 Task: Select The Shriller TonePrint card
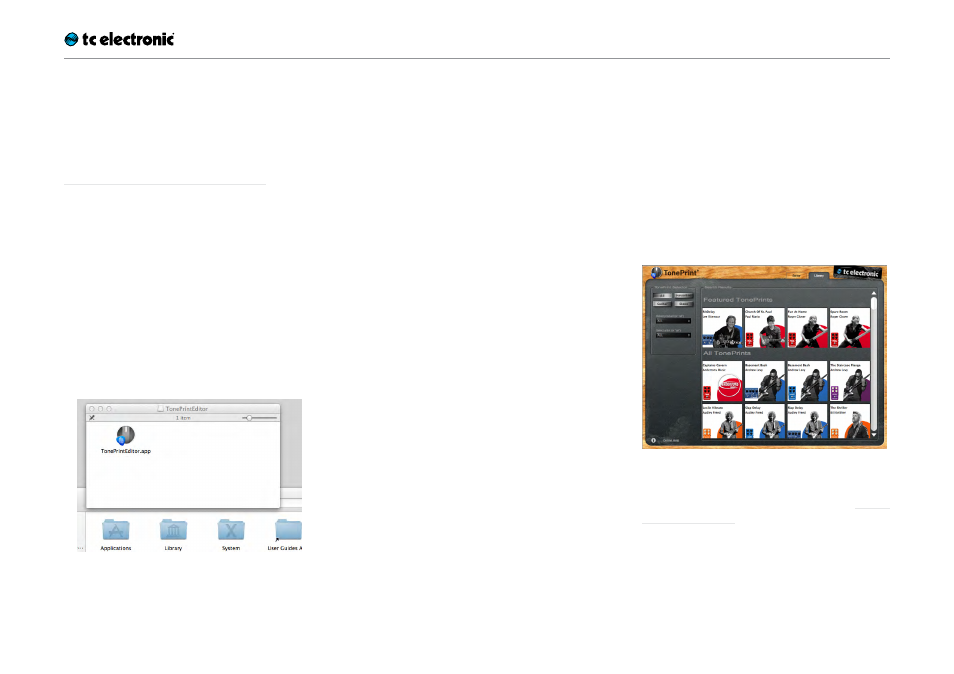850,422
